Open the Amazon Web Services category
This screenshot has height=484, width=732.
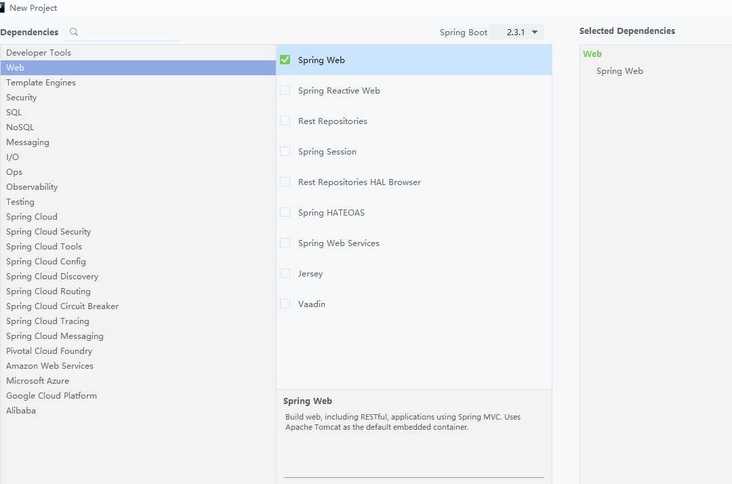click(x=49, y=366)
